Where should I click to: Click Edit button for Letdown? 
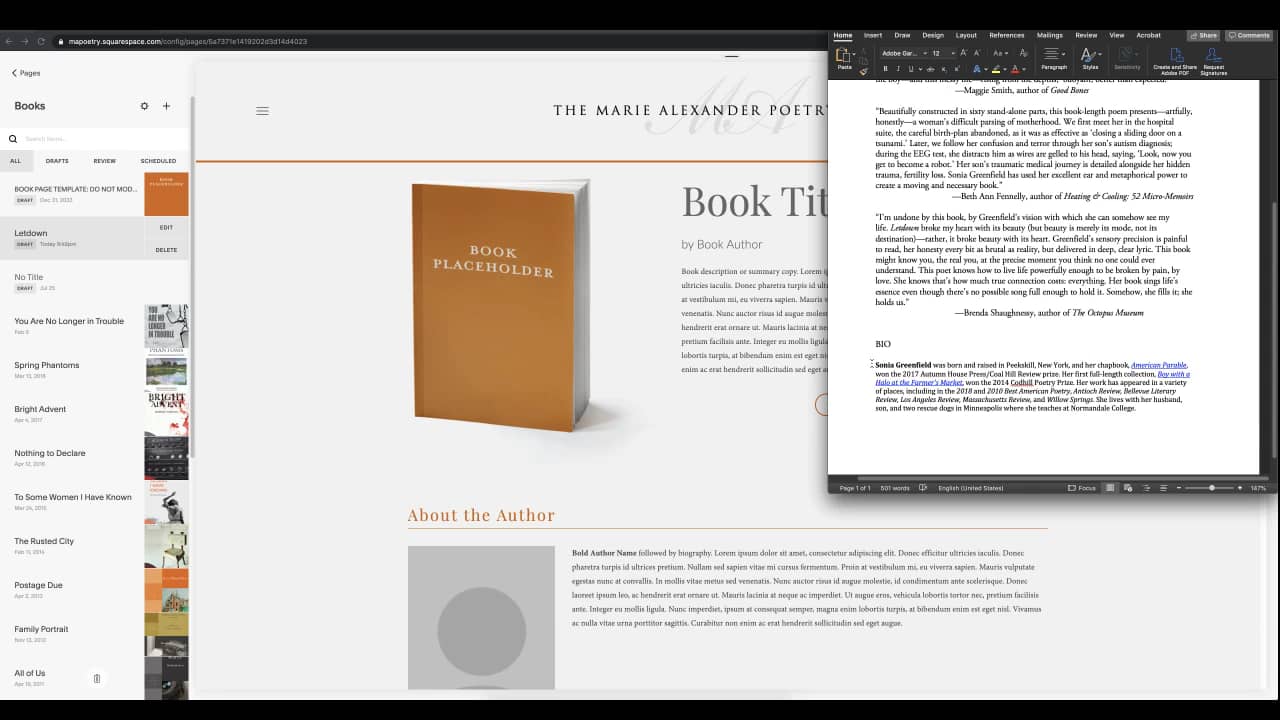point(166,227)
